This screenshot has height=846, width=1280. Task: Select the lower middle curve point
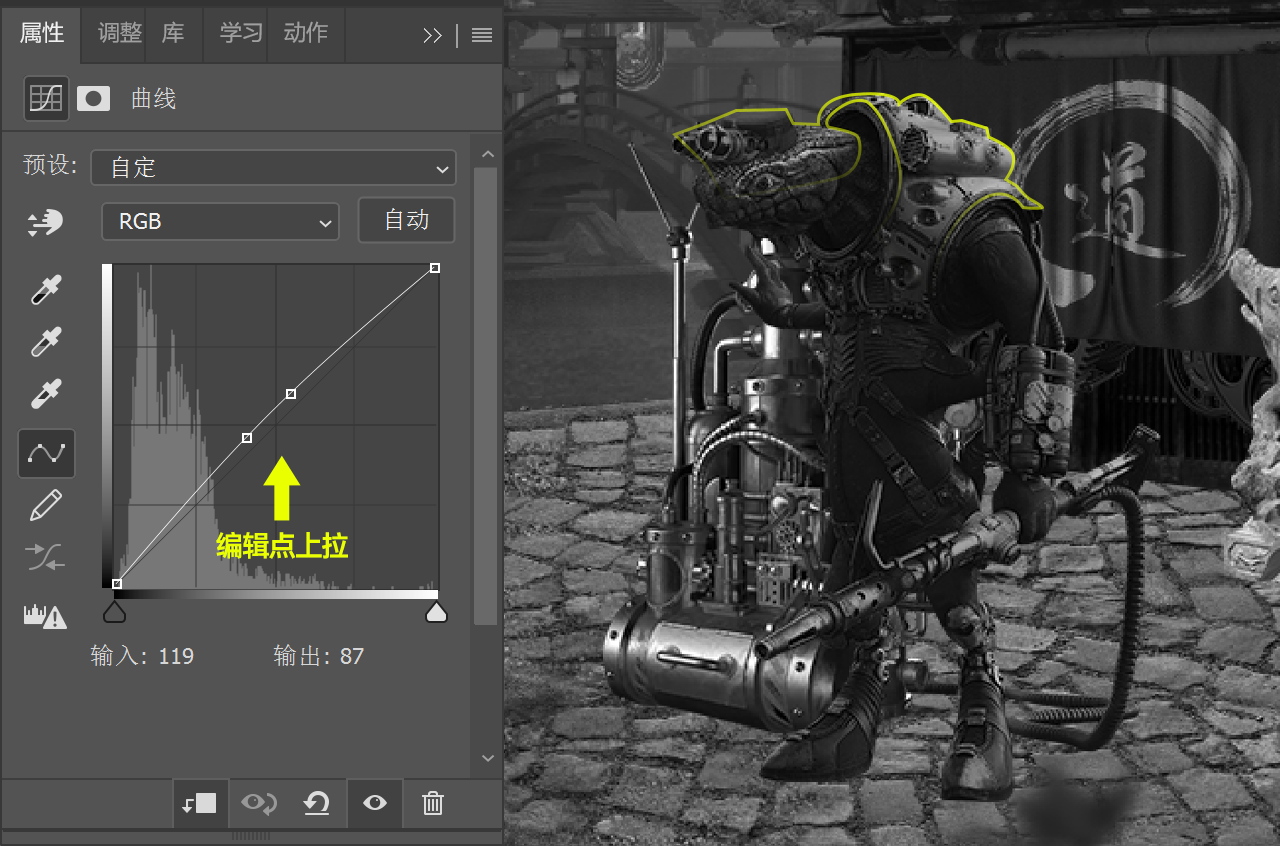coord(247,438)
